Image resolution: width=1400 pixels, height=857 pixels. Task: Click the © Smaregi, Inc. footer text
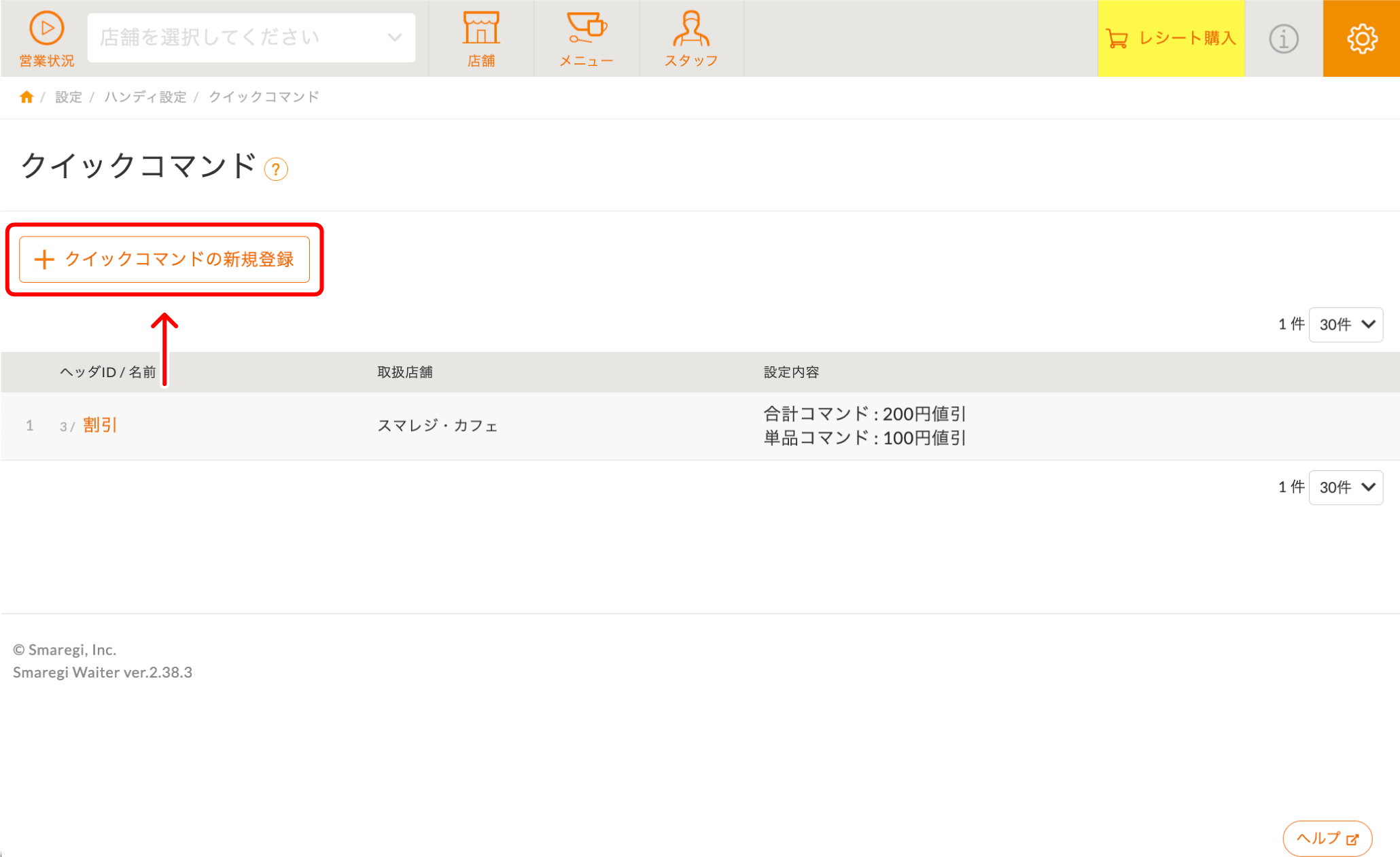pos(65,650)
